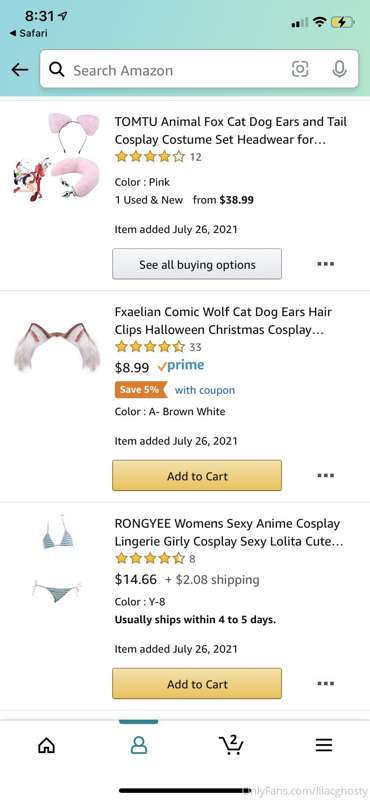Open the hamburger menu icon

click(x=324, y=745)
